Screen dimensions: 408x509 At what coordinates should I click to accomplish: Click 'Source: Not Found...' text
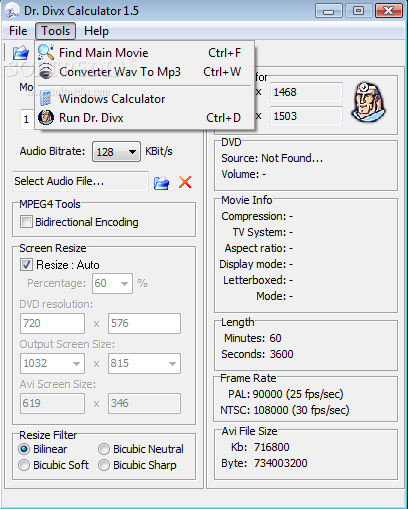point(272,158)
